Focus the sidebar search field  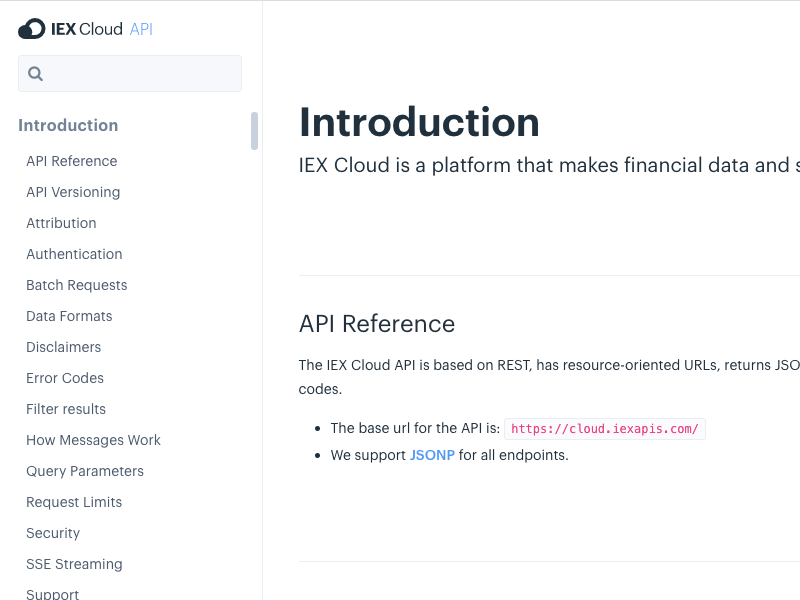pos(130,73)
